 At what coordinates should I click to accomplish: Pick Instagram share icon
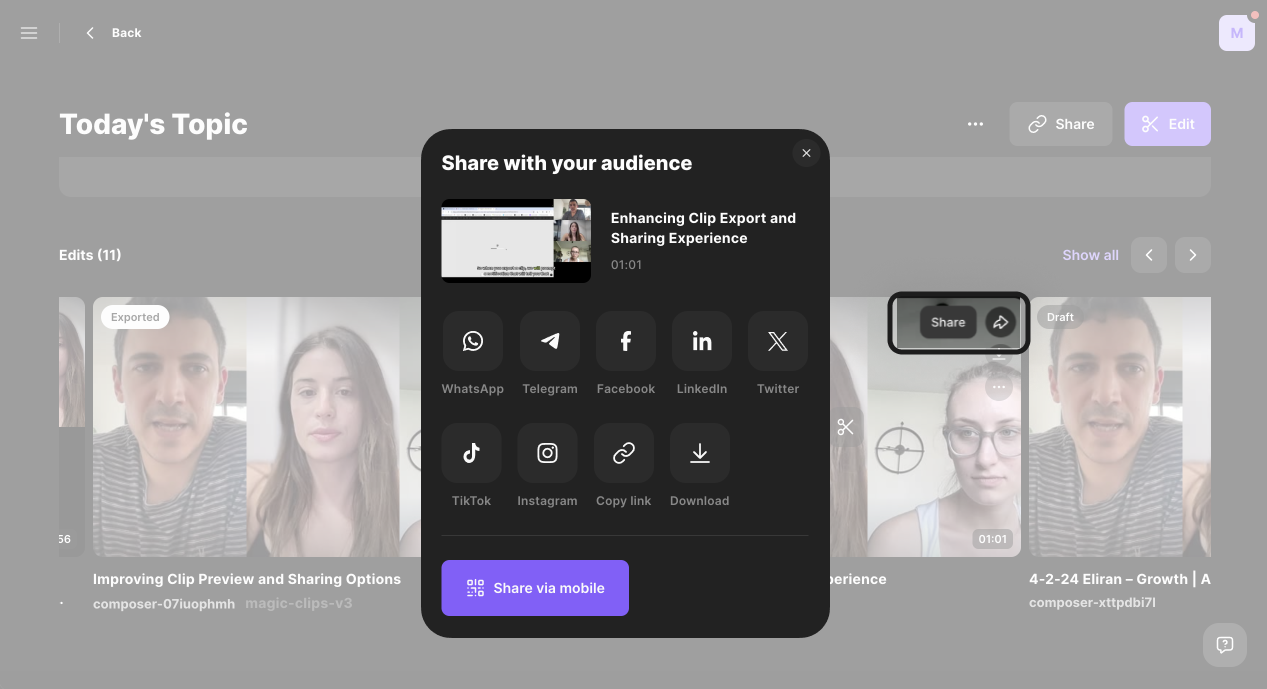coord(547,453)
